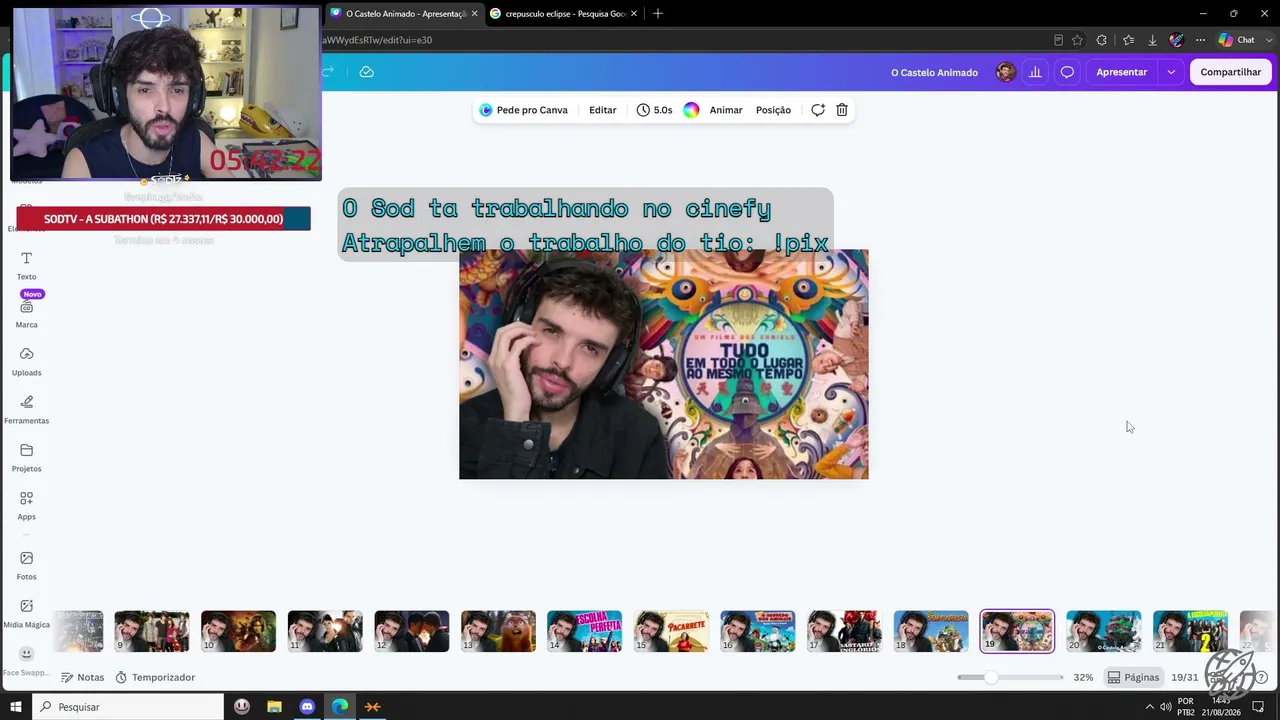The height and width of the screenshot is (720, 1280).
Task: Click the O Castelo Animado document title
Action: (x=935, y=72)
